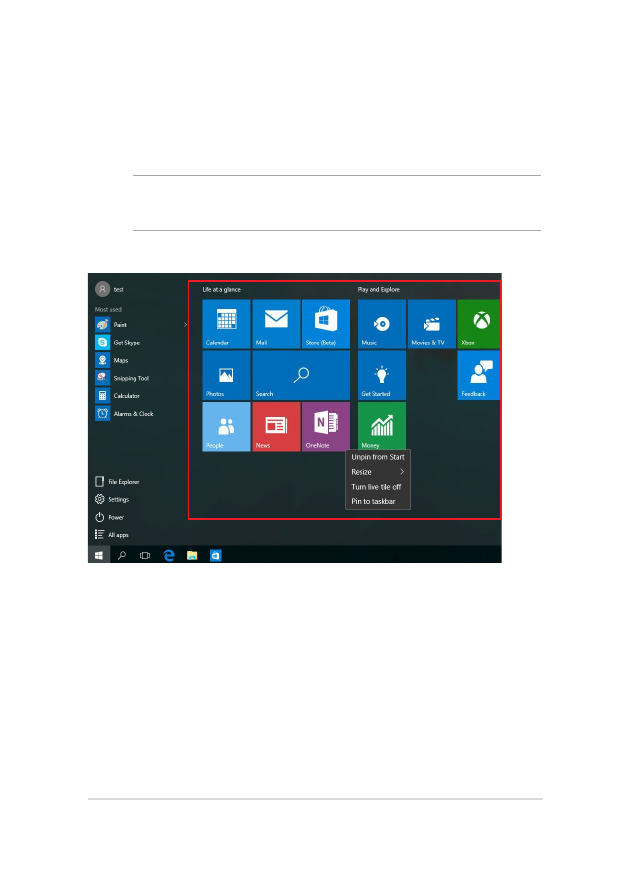Expand the Paint jump list arrow
This screenshot has height=873, width=629.
click(186, 325)
